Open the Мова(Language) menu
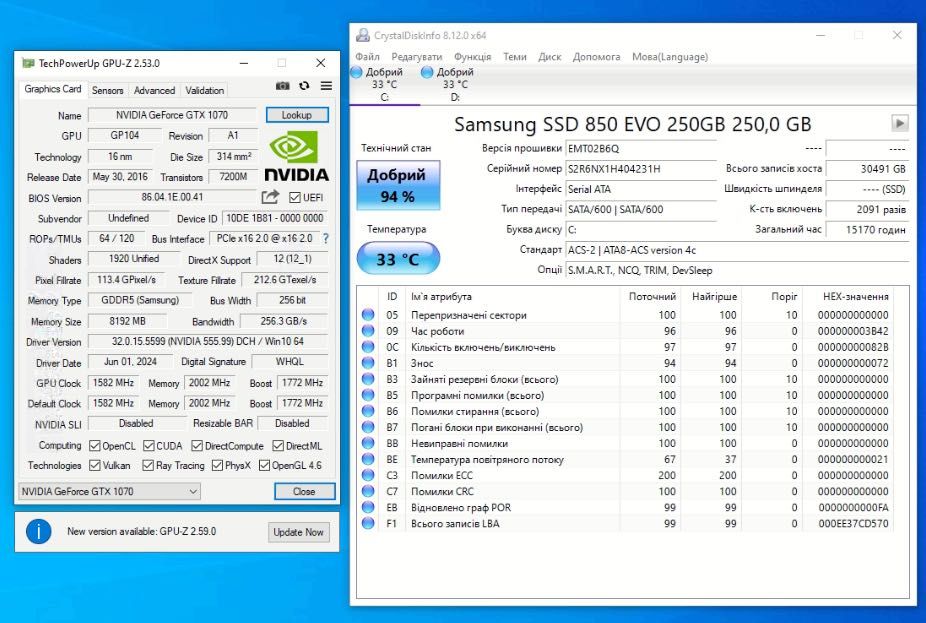The image size is (926, 623). click(670, 57)
